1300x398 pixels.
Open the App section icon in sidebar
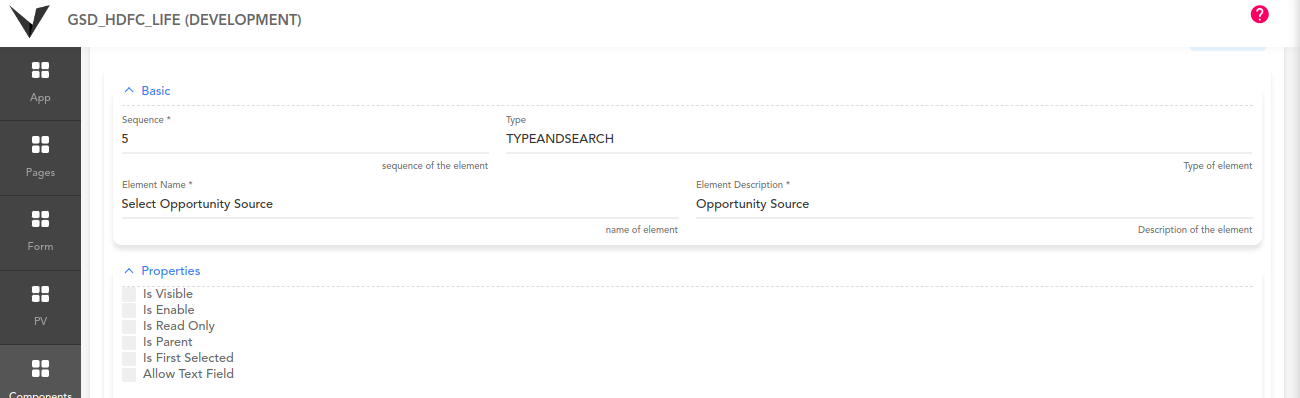coord(40,70)
